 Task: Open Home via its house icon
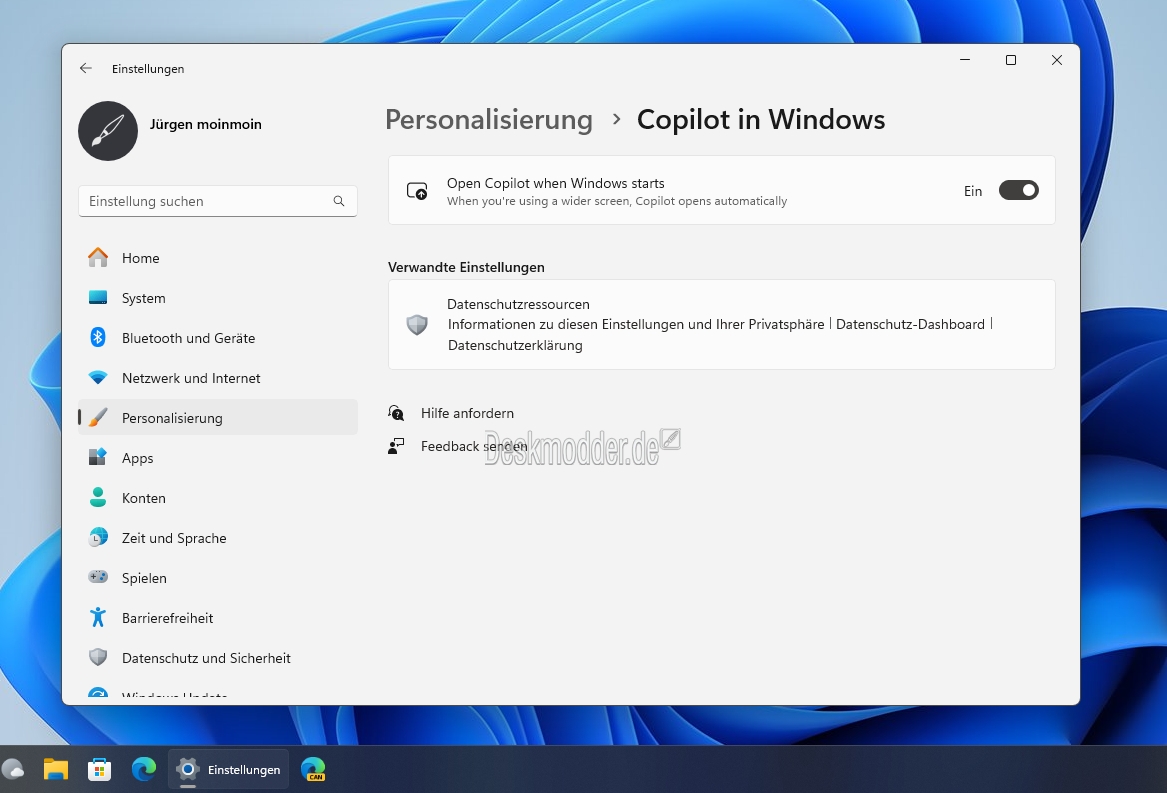pos(97,258)
